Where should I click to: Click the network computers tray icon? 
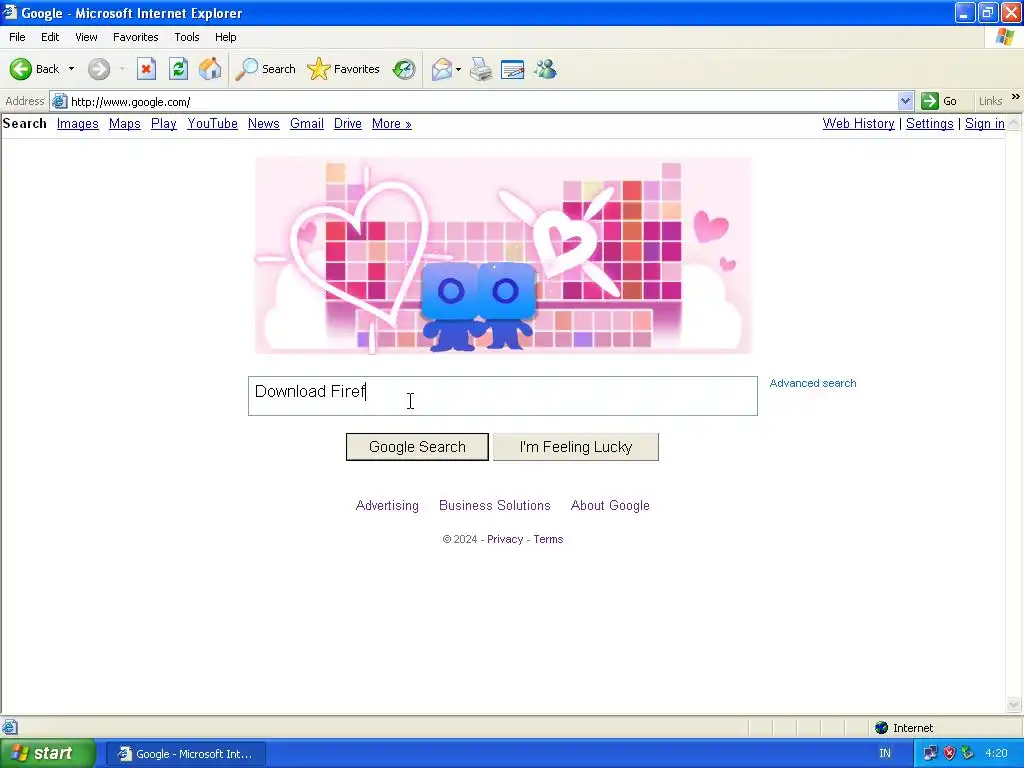931,754
